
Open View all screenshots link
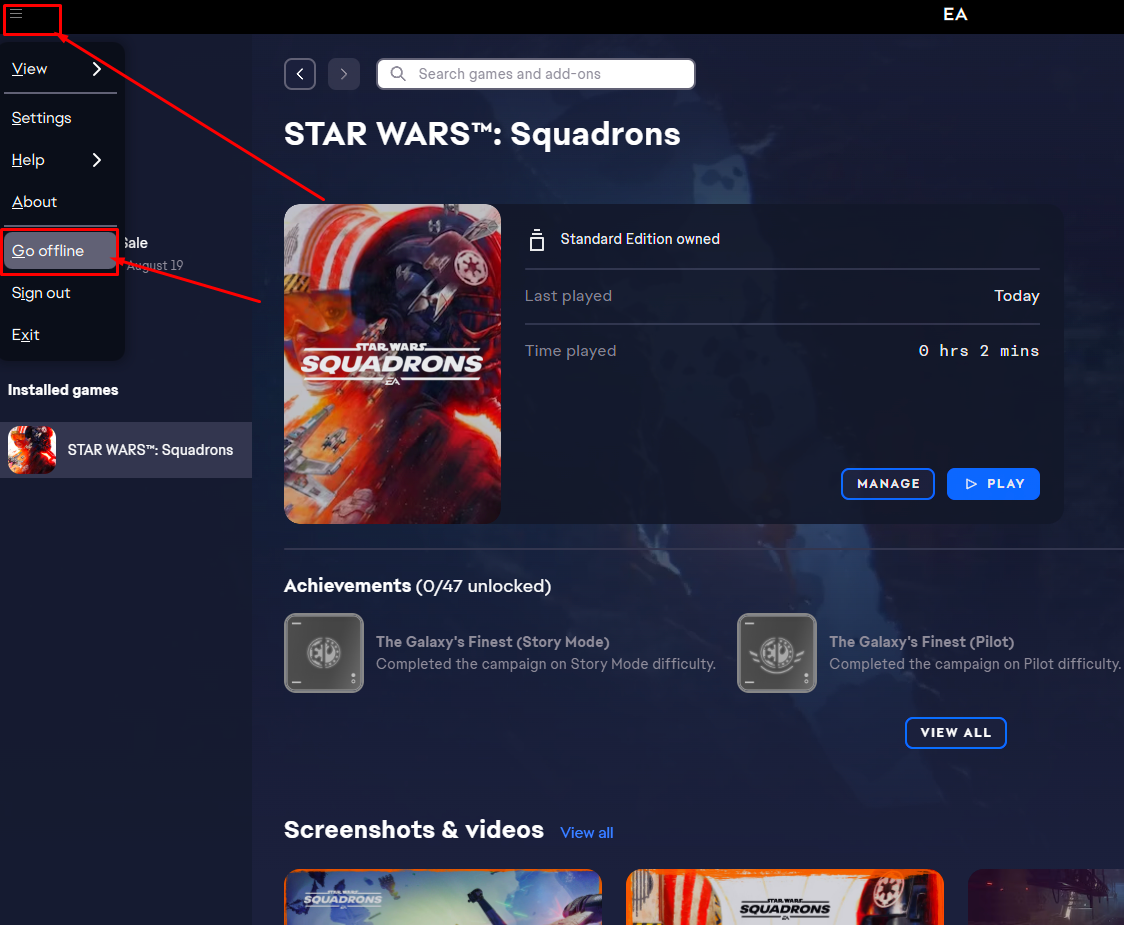click(x=586, y=832)
